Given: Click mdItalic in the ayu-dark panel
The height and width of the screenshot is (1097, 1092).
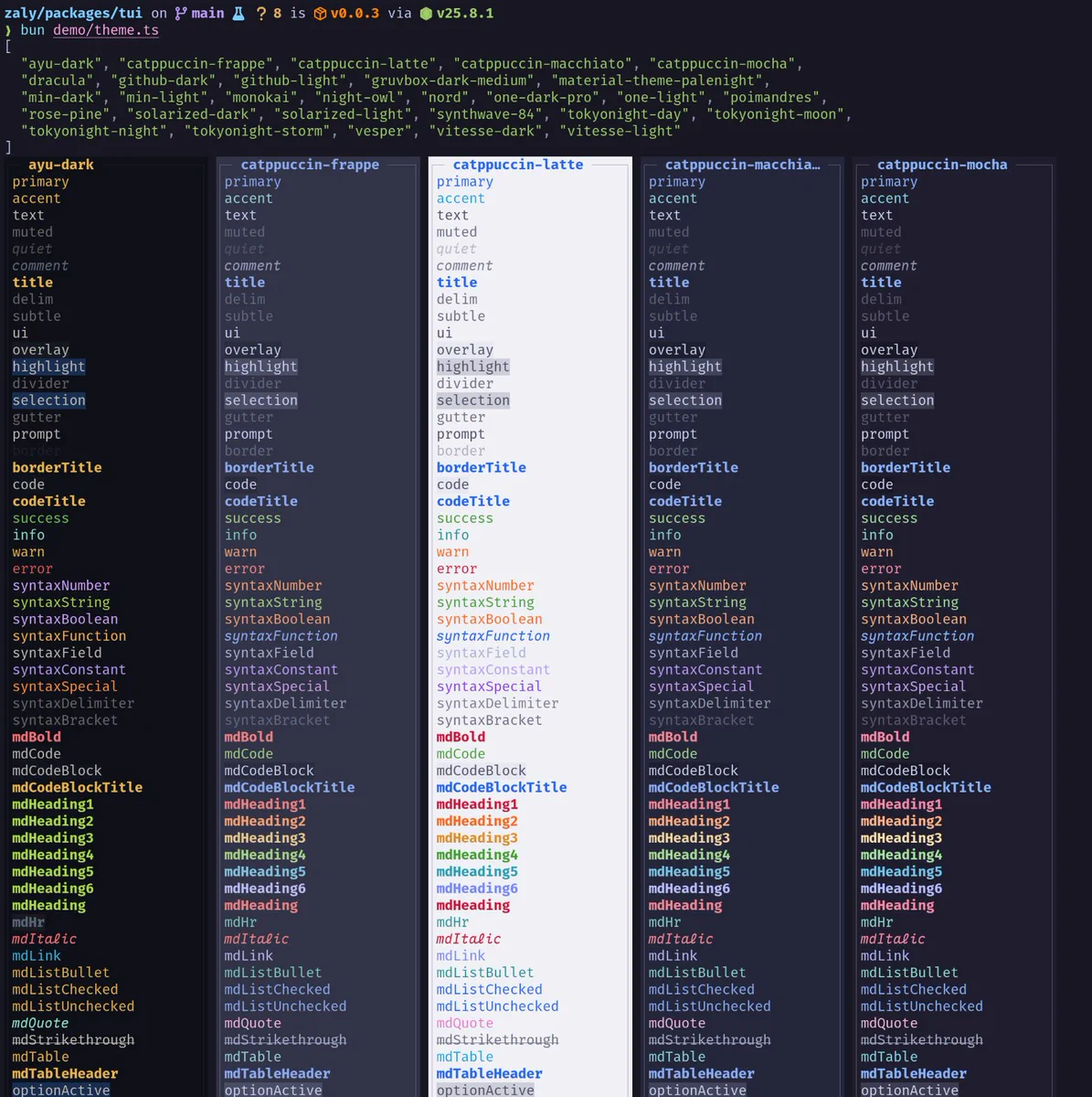Looking at the screenshot, I should pyautogui.click(x=44, y=939).
